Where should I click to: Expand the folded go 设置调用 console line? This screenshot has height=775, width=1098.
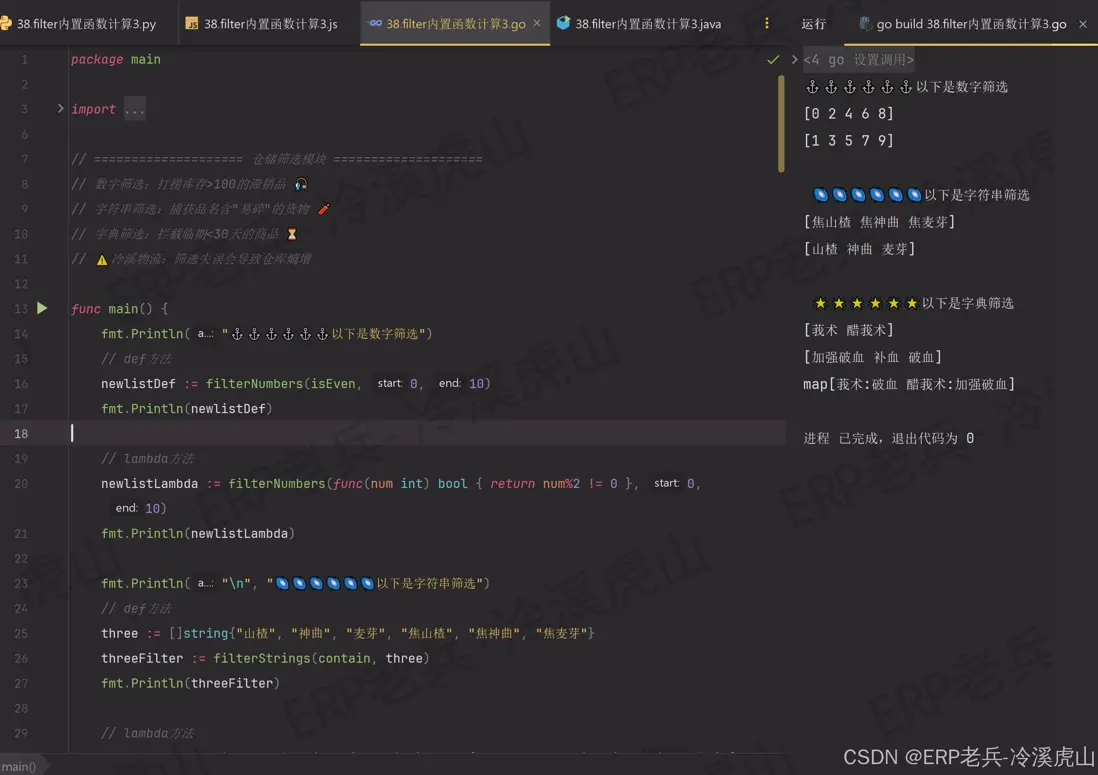click(x=794, y=60)
